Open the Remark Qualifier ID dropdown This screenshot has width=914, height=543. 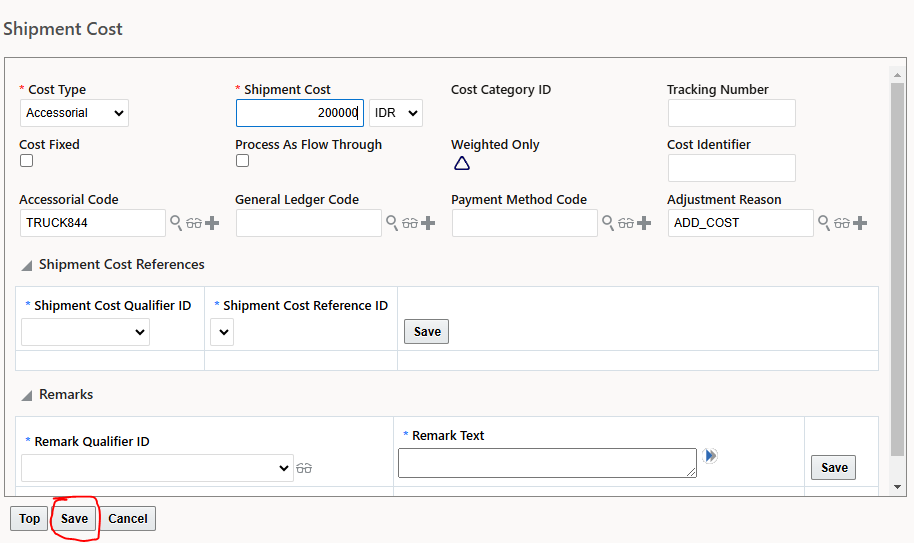point(157,468)
